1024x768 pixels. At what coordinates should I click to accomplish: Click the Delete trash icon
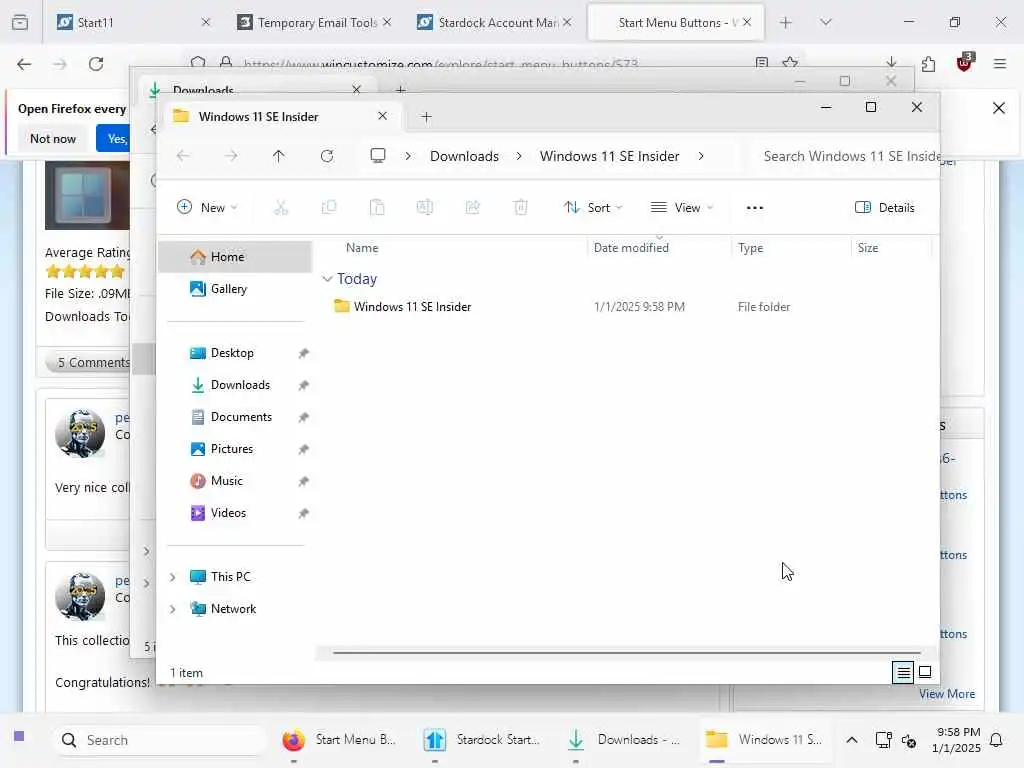click(x=520, y=208)
